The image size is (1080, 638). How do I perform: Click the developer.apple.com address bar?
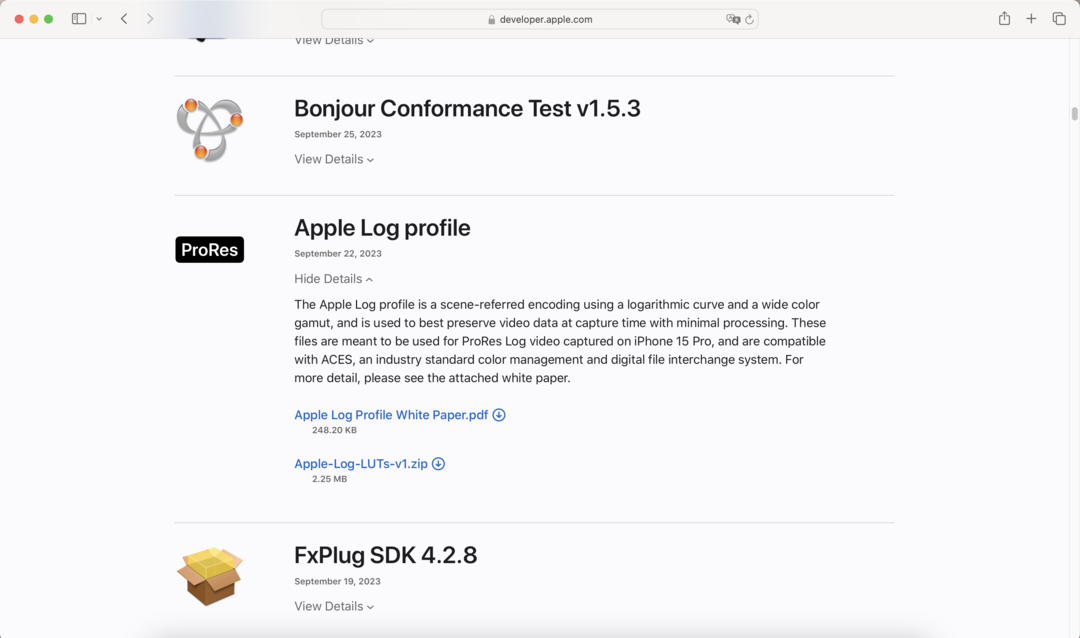coord(540,19)
